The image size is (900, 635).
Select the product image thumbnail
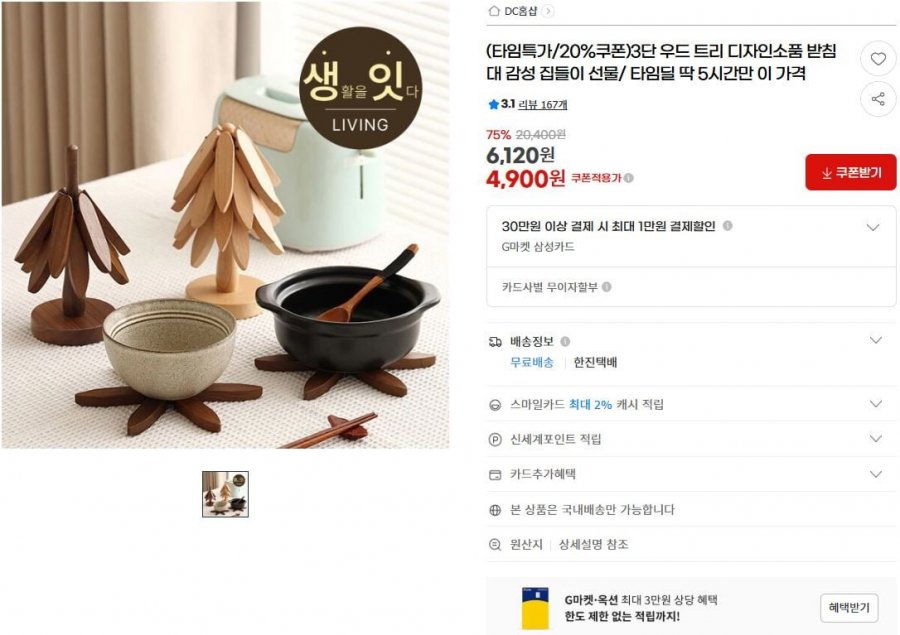[x=225, y=494]
